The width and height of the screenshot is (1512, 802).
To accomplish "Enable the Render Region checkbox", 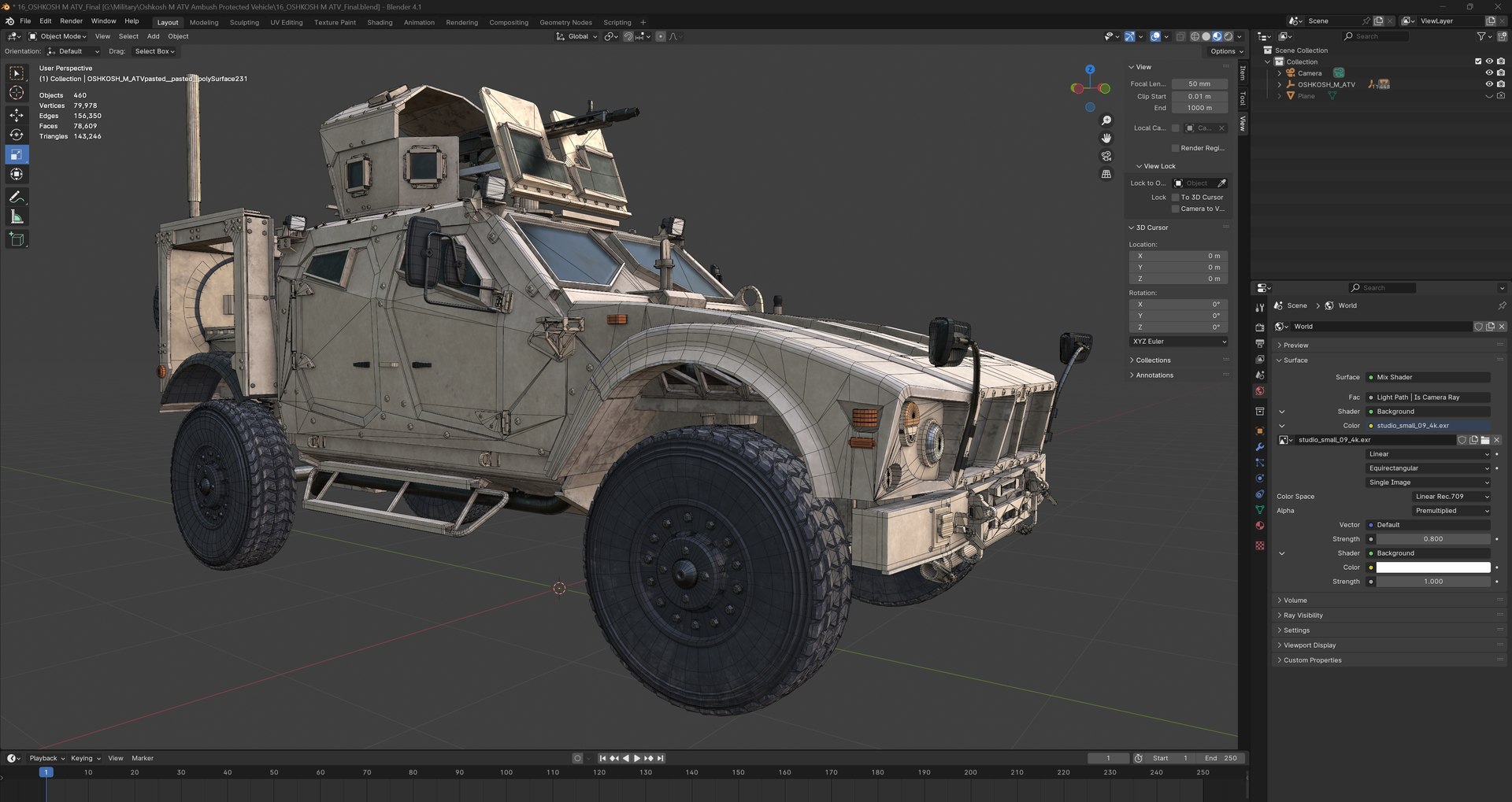I will point(1176,148).
